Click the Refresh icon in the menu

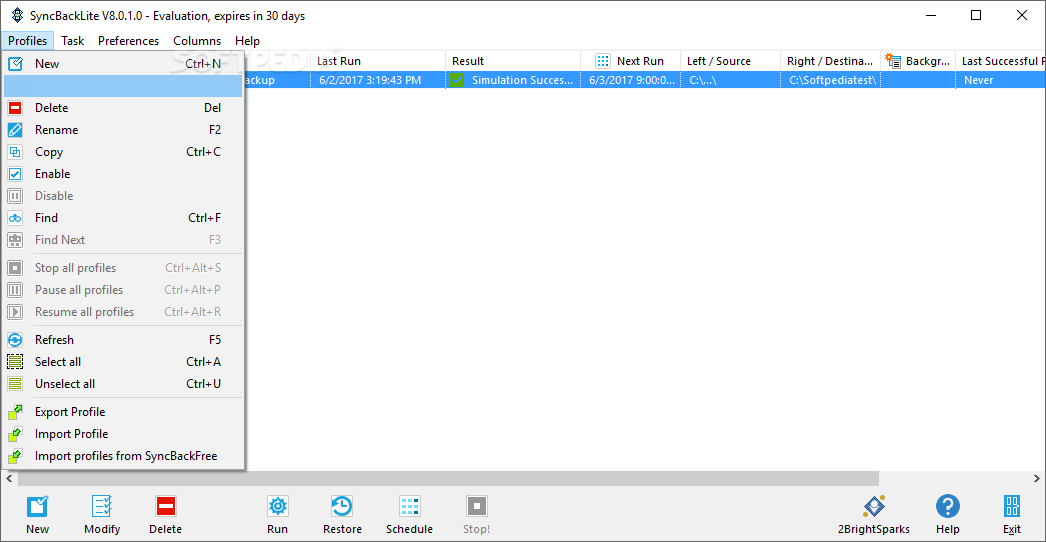tap(15, 340)
